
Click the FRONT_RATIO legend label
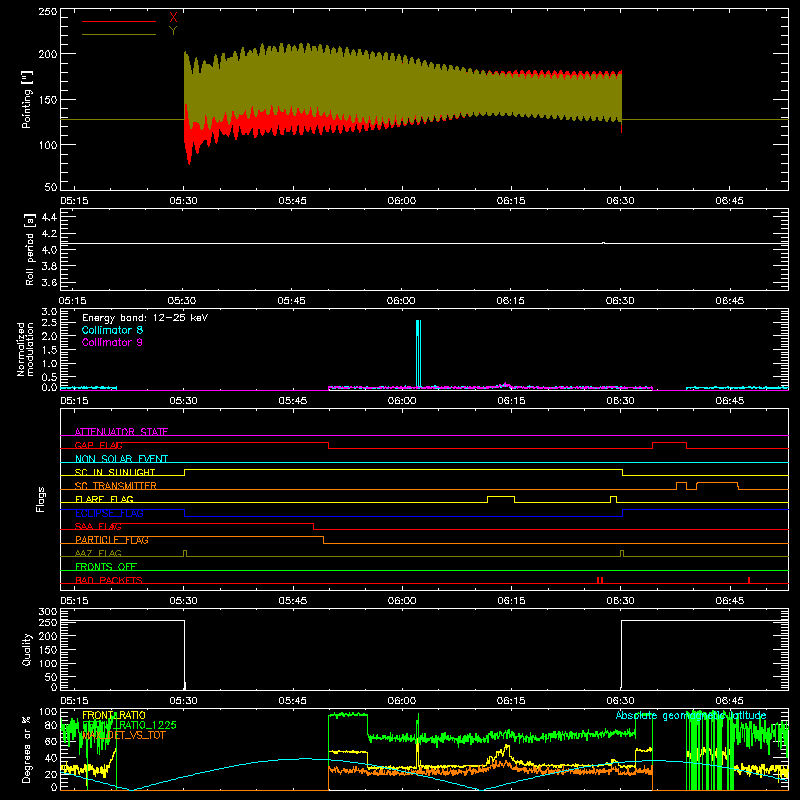114,715
